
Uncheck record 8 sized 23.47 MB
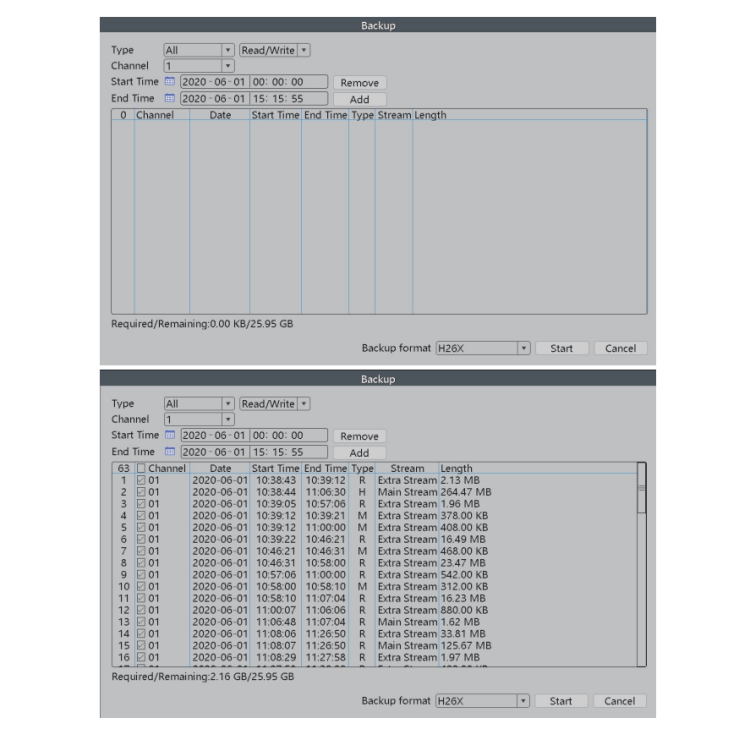coord(141,563)
